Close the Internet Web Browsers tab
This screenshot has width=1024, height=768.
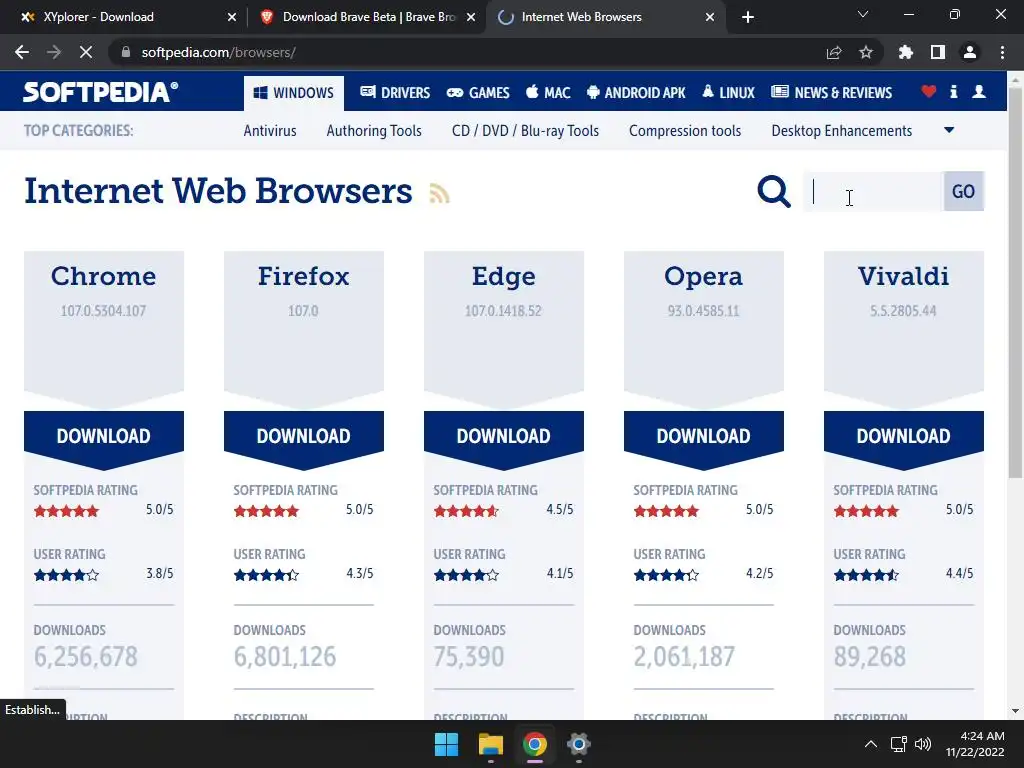tap(710, 18)
